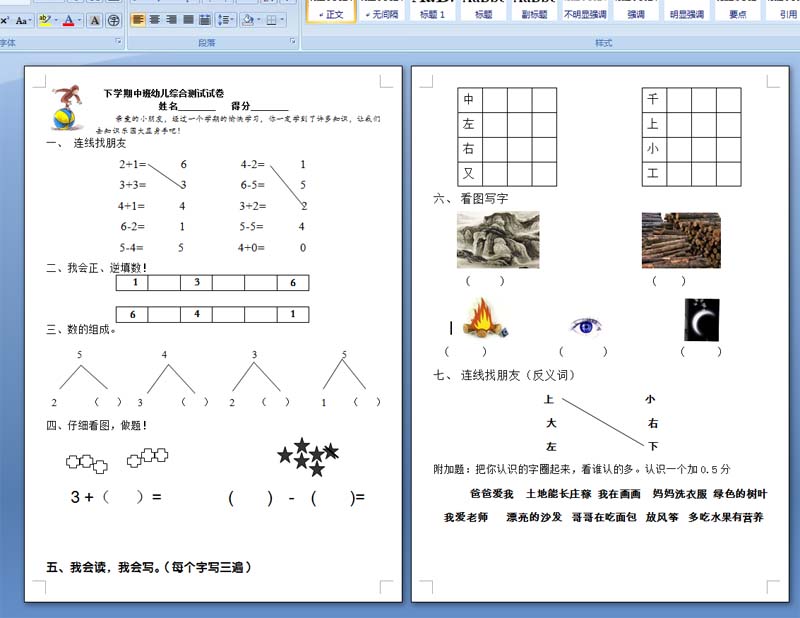The width and height of the screenshot is (800, 618).
Task: Align text to the right
Action: point(171,20)
